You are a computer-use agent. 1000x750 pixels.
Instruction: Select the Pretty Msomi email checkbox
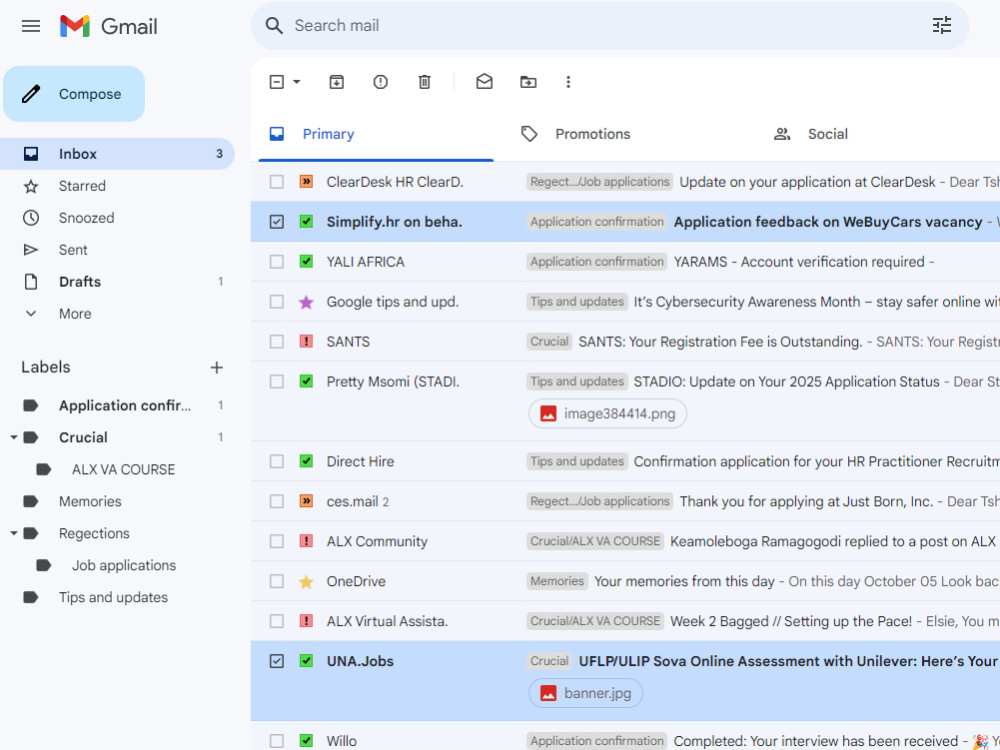(276, 381)
